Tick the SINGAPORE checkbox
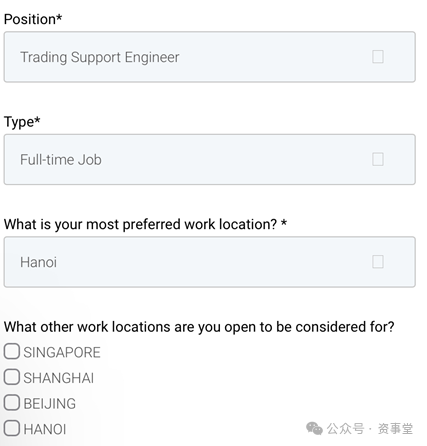The image size is (427, 446). point(12,352)
